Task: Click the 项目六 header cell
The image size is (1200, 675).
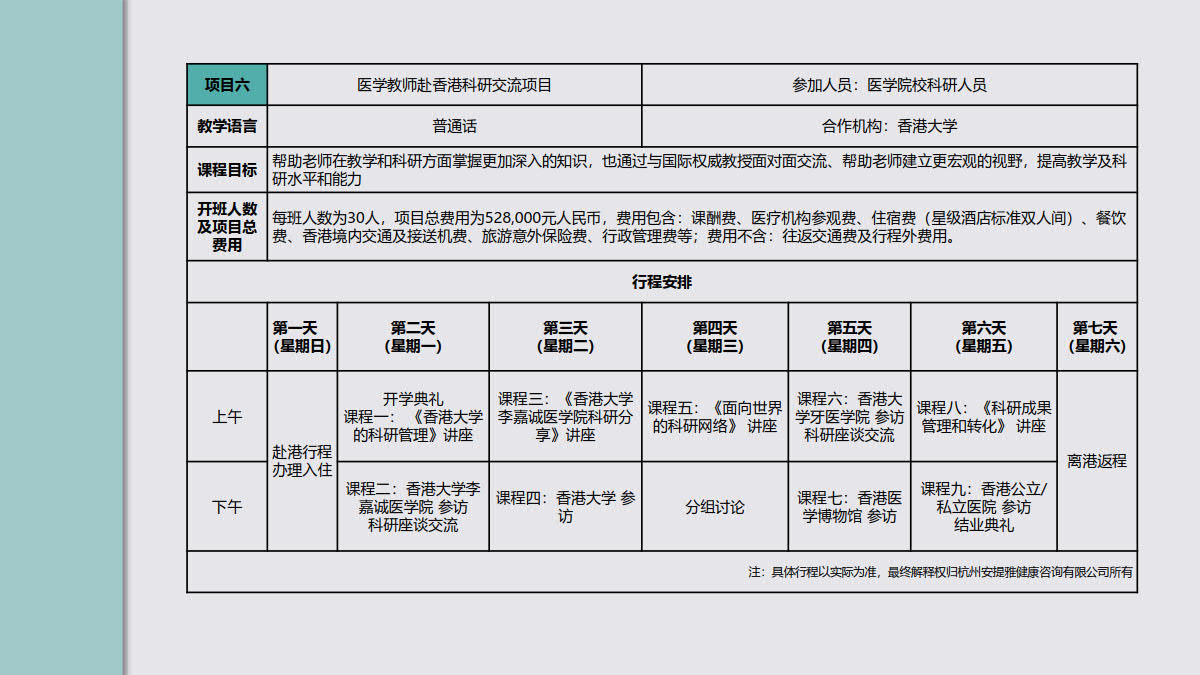Action: point(227,85)
